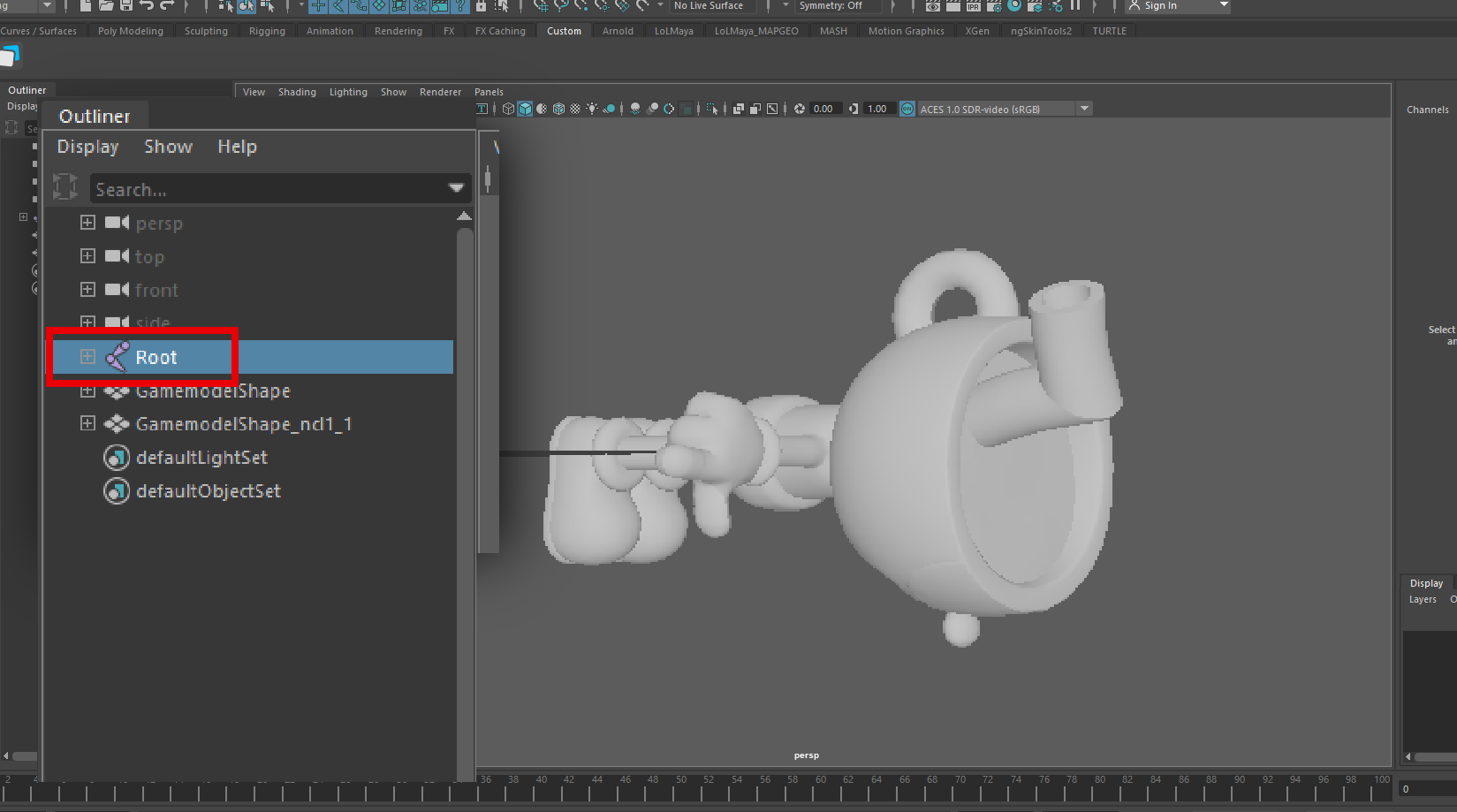Toggle wireframe display cube icon
Screen dimensions: 1457x812
pyautogui.click(x=508, y=109)
